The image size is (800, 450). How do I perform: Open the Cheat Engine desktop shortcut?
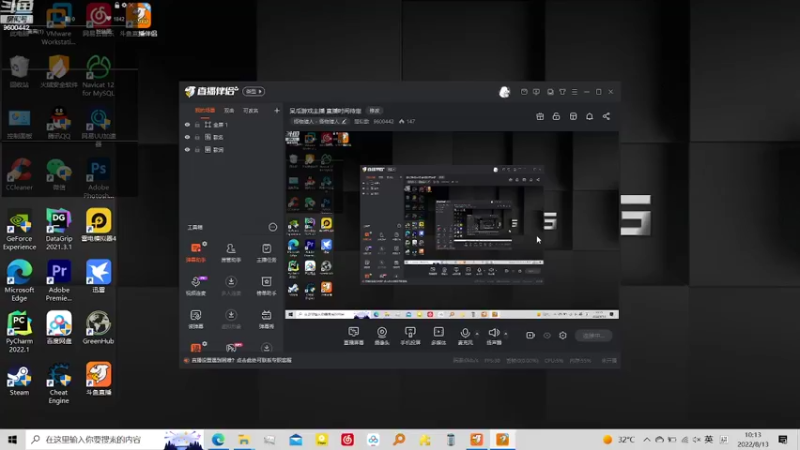tap(59, 384)
